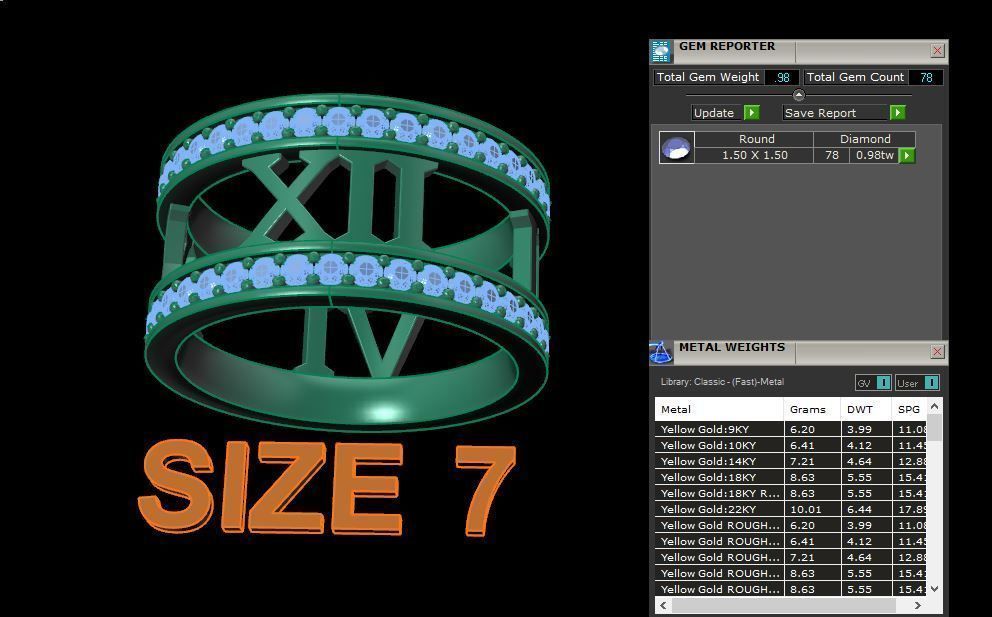This screenshot has width=992, height=617.
Task: Click the SPG column header
Action: [x=909, y=409]
